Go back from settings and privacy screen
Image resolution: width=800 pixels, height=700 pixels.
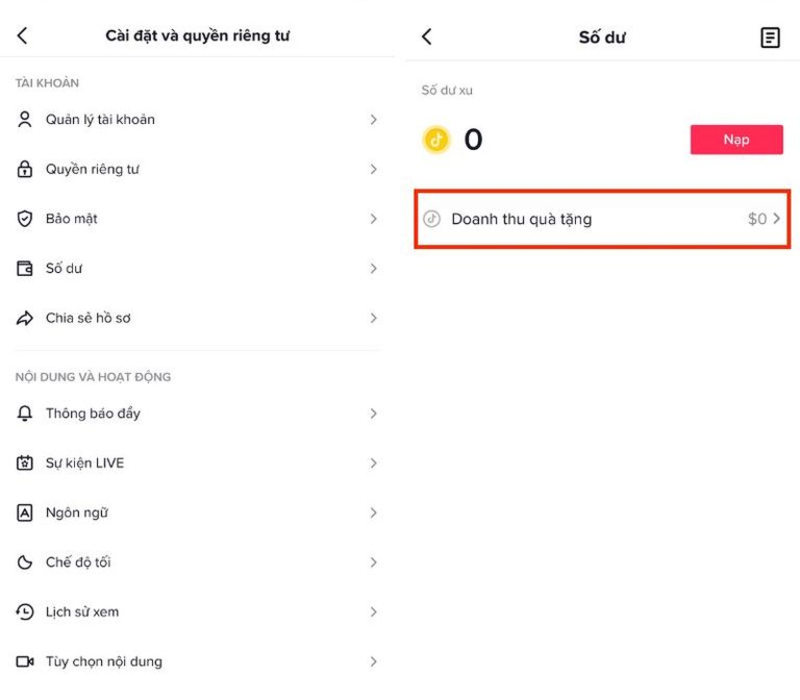click(23, 36)
